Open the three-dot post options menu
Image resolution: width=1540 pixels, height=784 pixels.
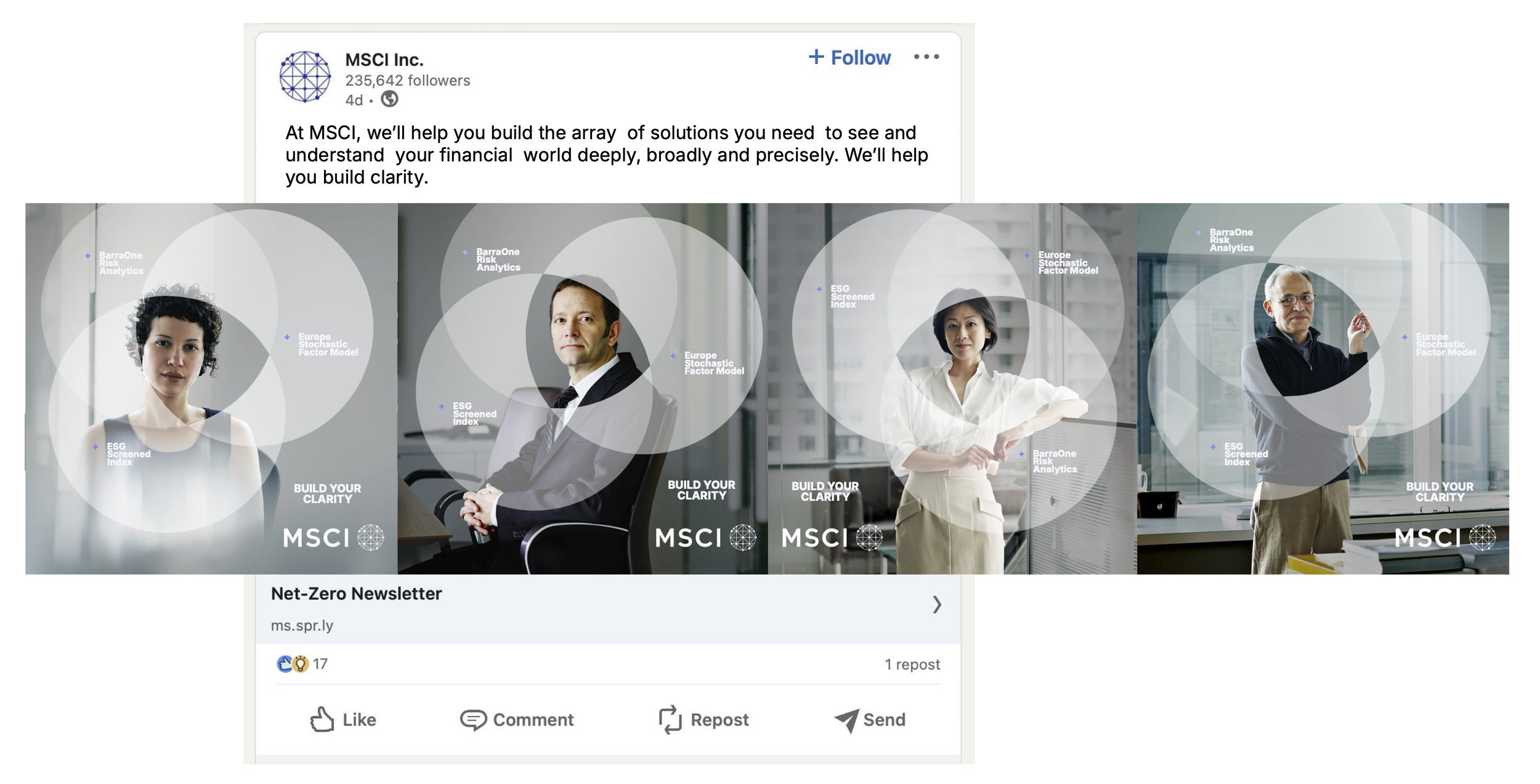coord(926,57)
